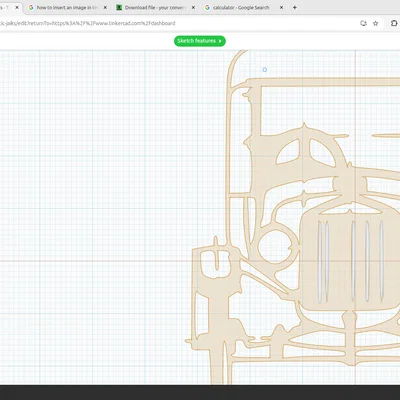Screen dimensions: 400x400
Task: Bookmark this page with the star icon
Action: [376, 23]
